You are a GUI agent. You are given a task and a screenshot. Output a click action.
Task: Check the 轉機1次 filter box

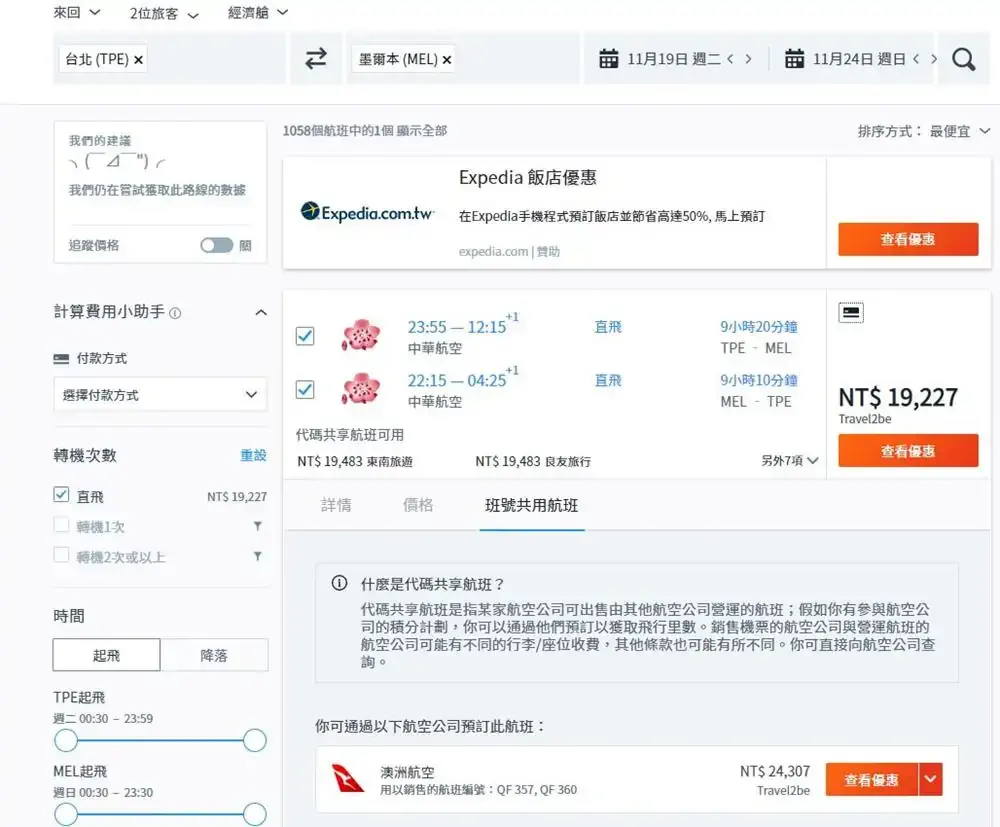click(x=61, y=525)
